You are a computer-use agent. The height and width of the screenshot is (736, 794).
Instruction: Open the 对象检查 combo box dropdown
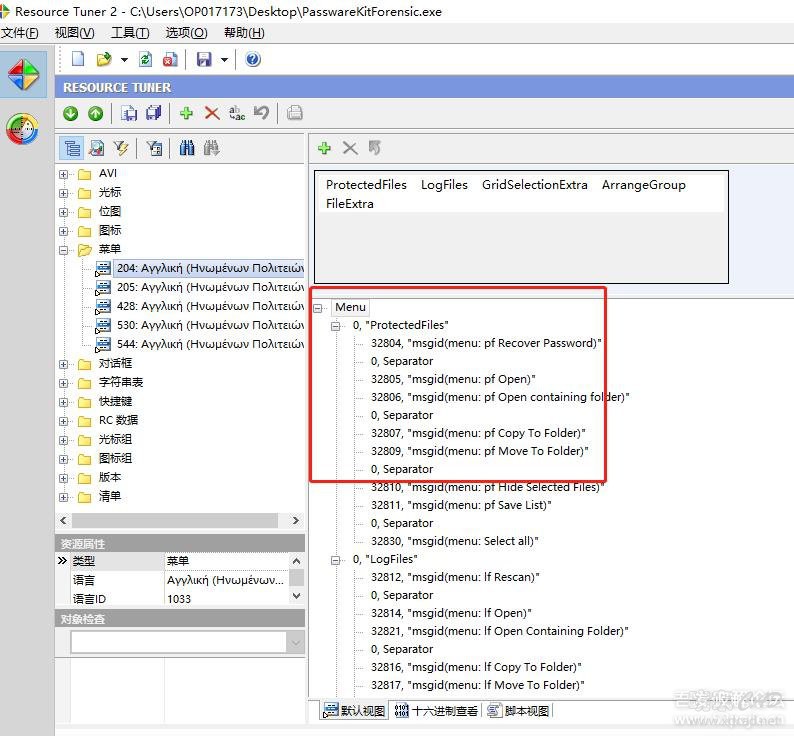point(295,643)
